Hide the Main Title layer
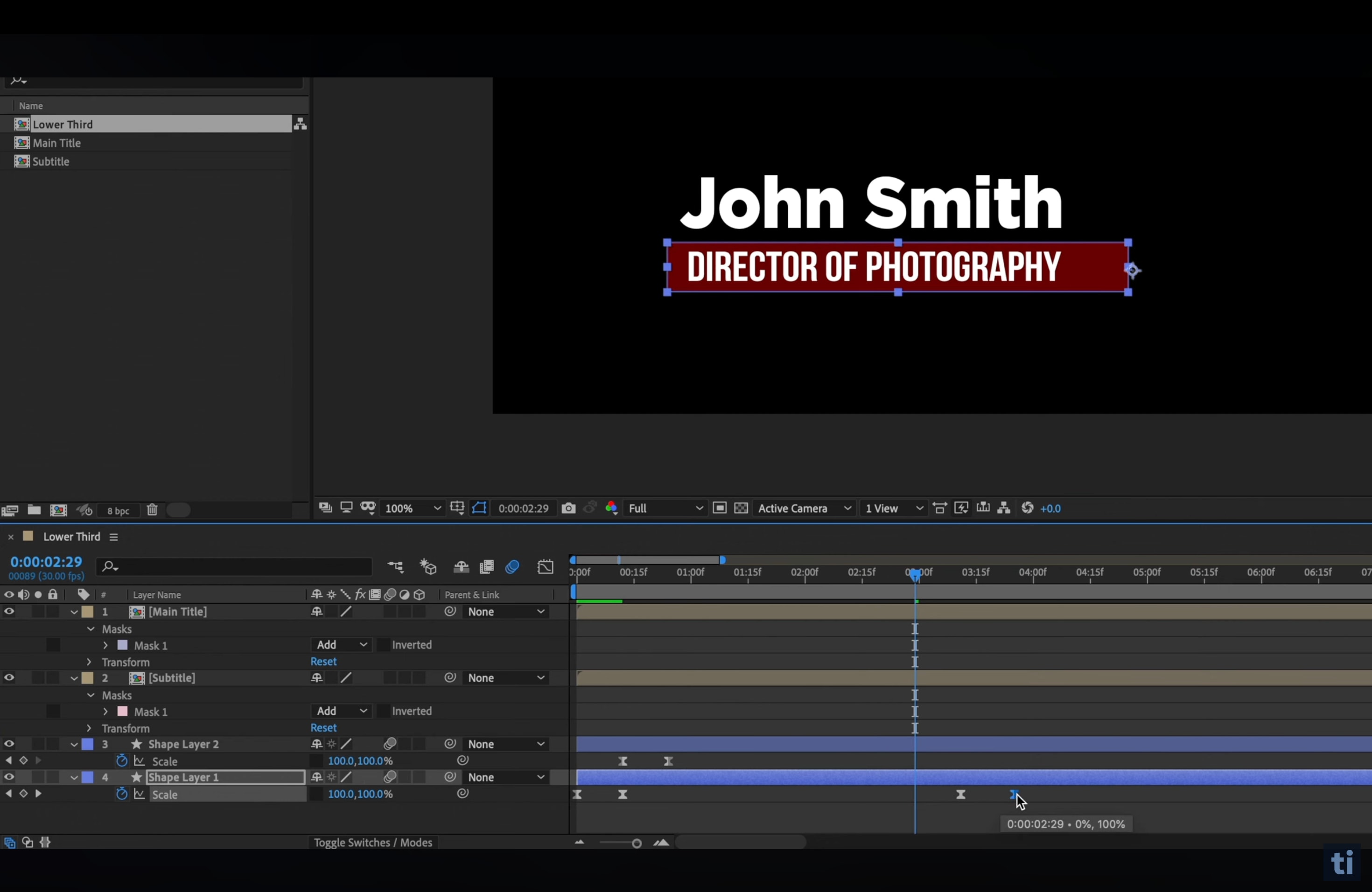This screenshot has height=892, width=1372. click(9, 612)
